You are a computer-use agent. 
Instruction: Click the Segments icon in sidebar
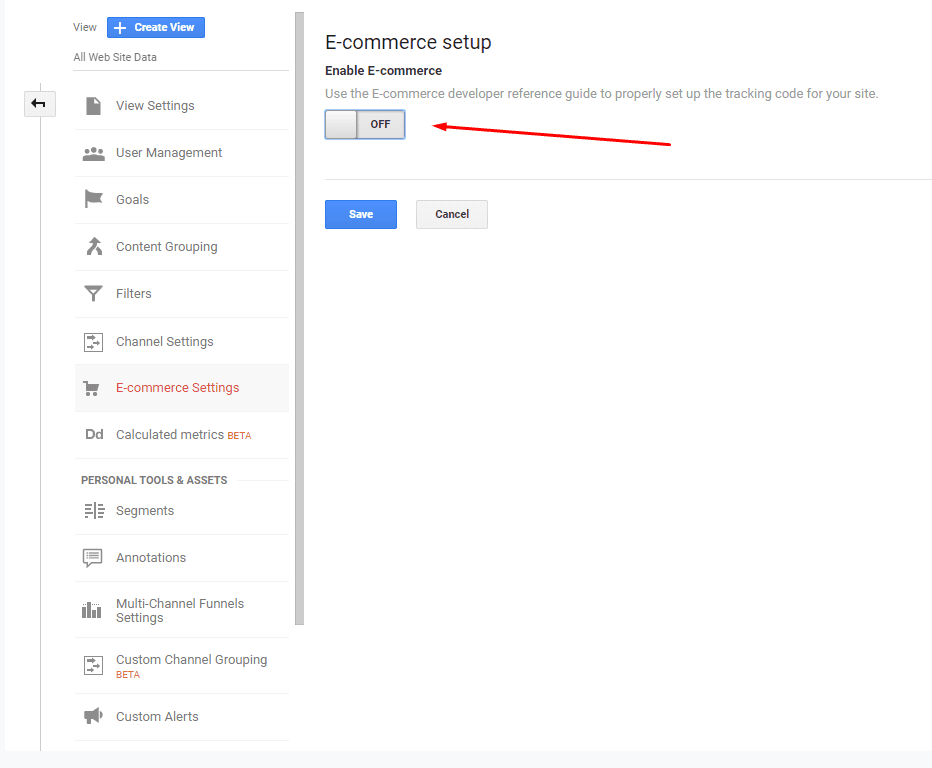(x=93, y=511)
